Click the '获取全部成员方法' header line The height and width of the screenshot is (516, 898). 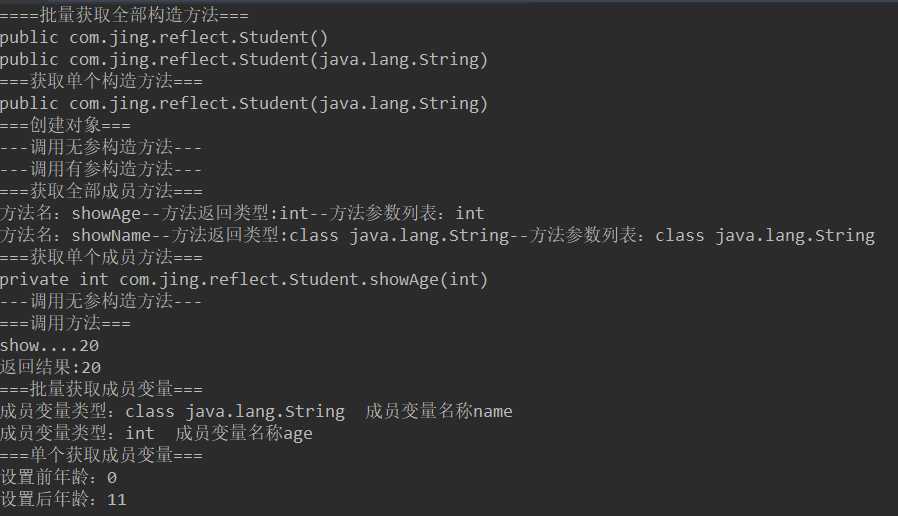click(x=101, y=191)
